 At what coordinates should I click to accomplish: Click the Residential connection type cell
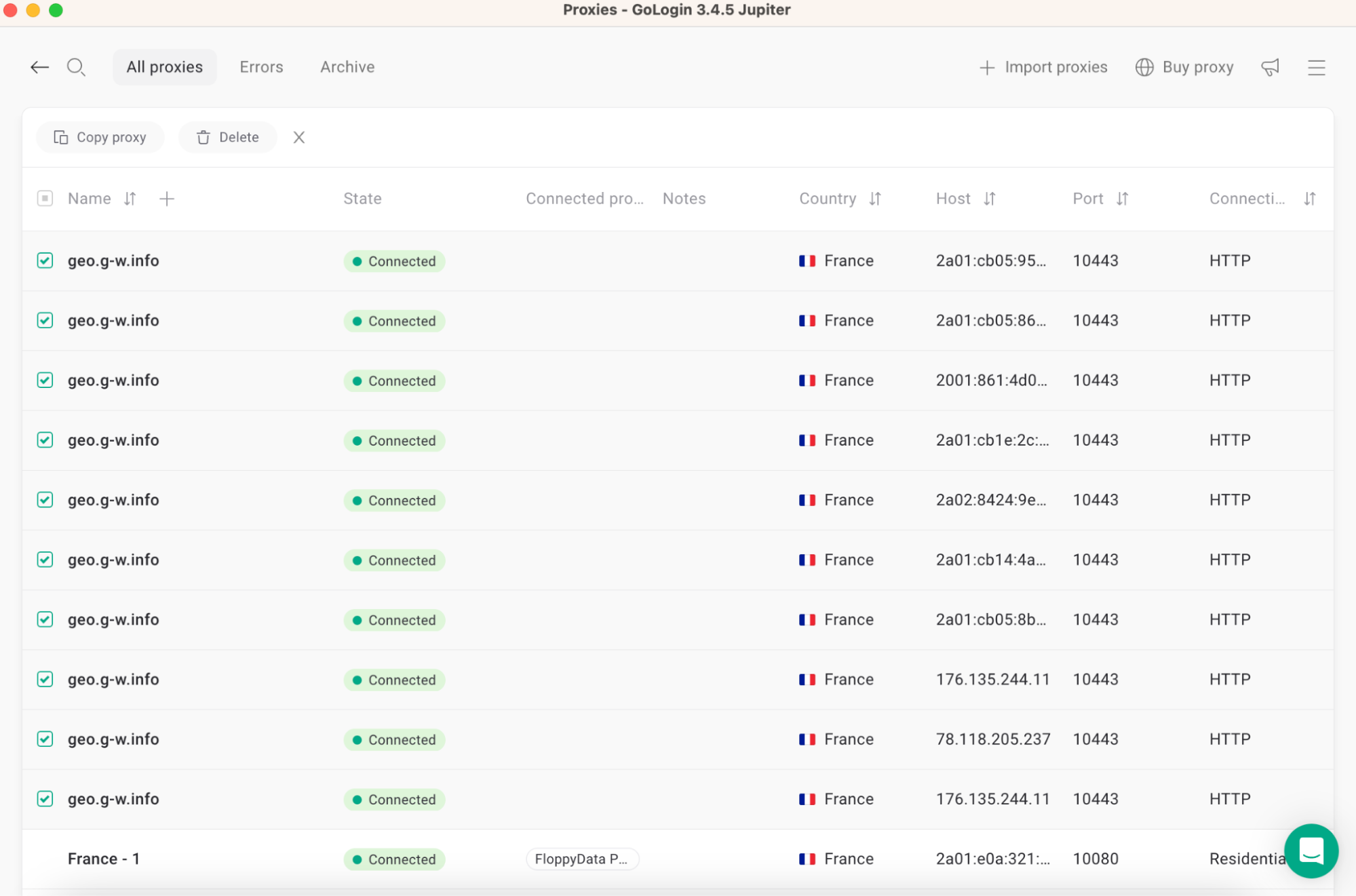coord(1247,859)
